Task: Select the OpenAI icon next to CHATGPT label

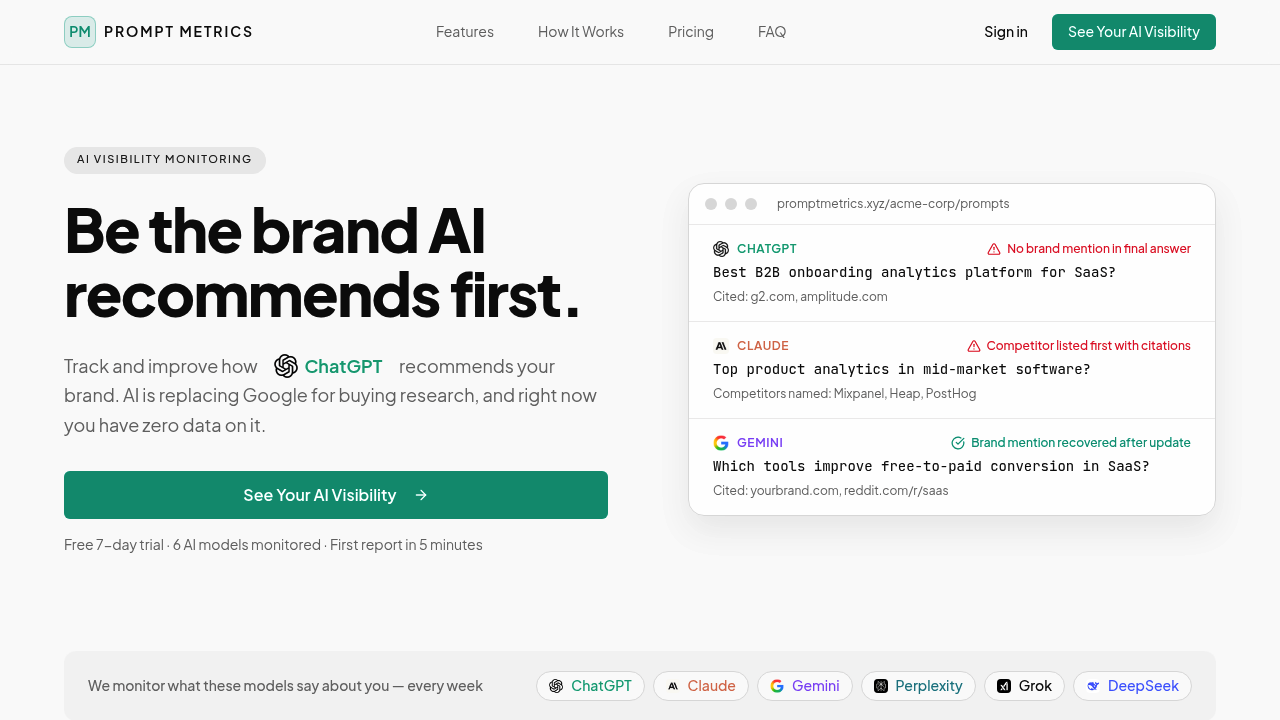Action: pyautogui.click(x=721, y=248)
